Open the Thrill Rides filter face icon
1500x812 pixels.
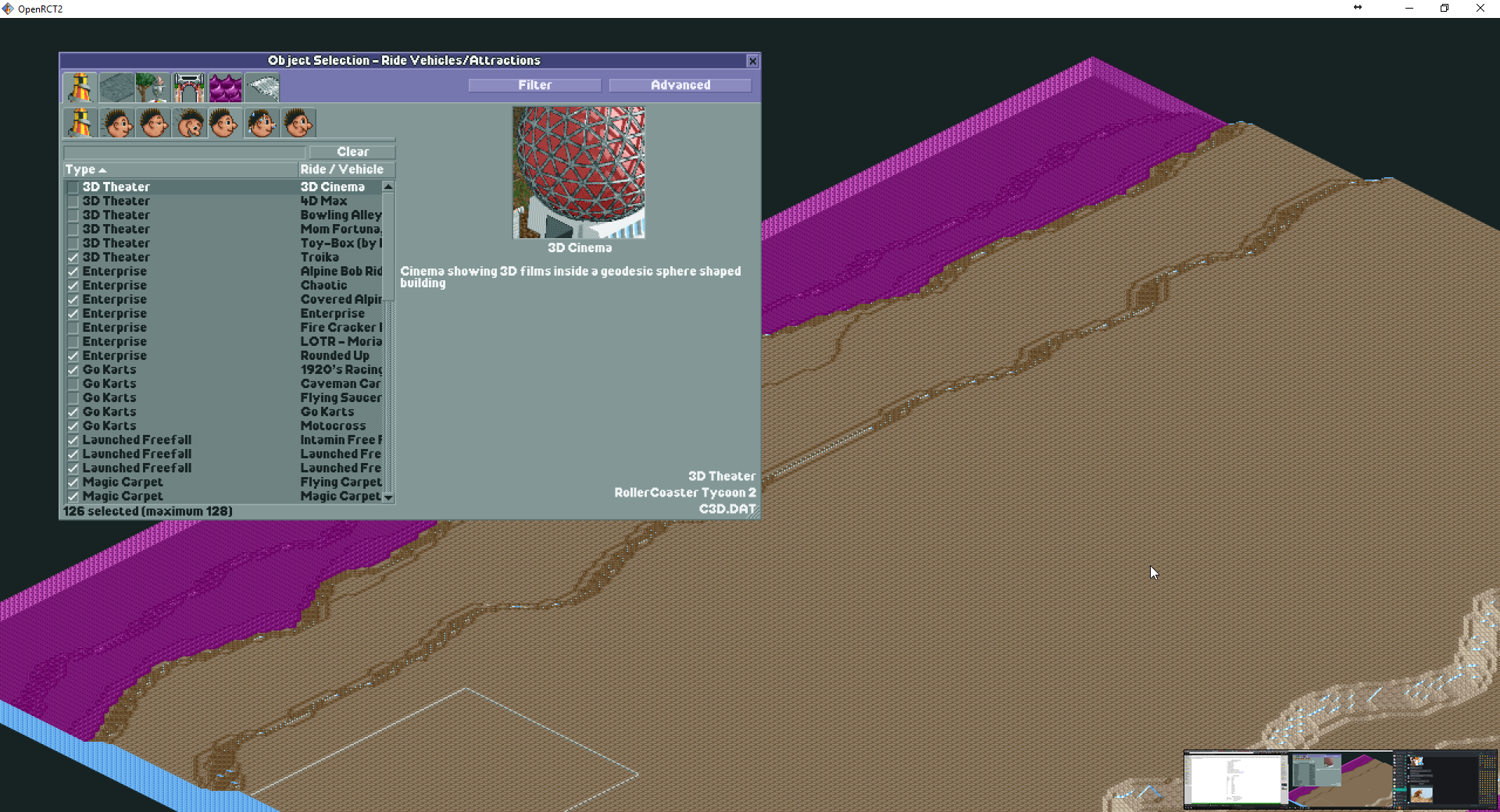pyautogui.click(x=223, y=123)
